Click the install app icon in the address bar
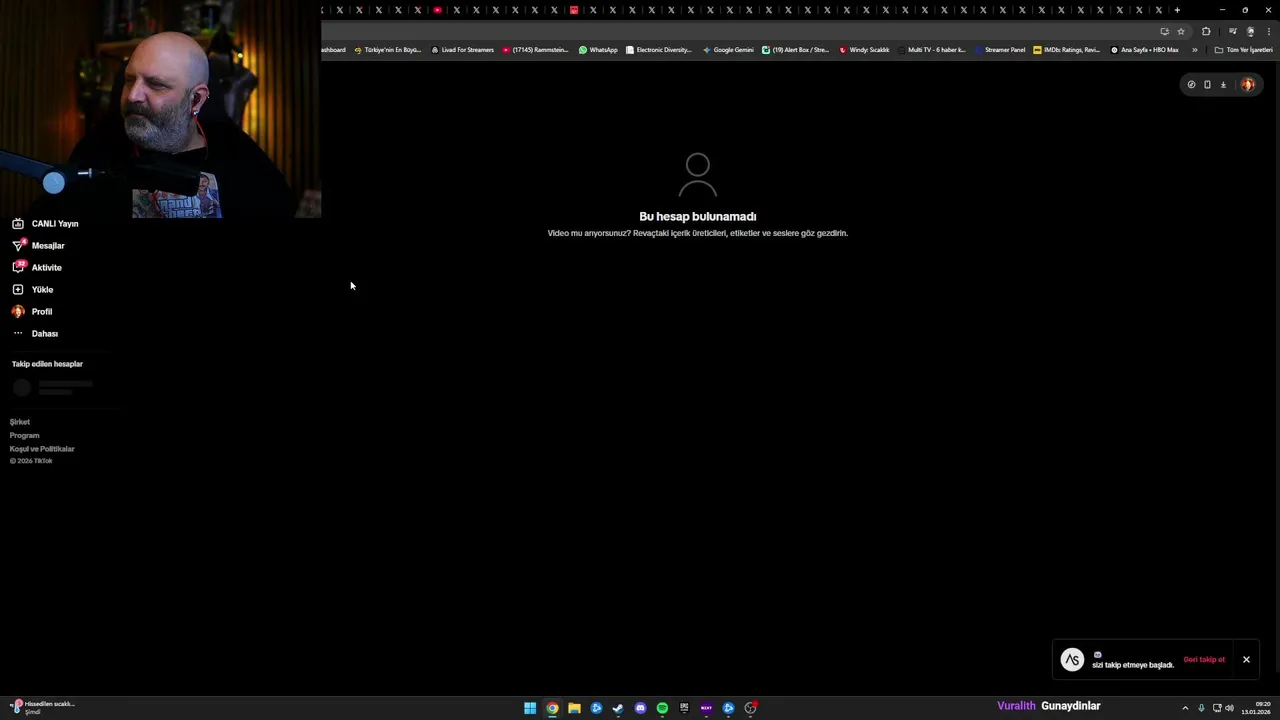Viewport: 1280px width, 720px height. pos(1164,32)
